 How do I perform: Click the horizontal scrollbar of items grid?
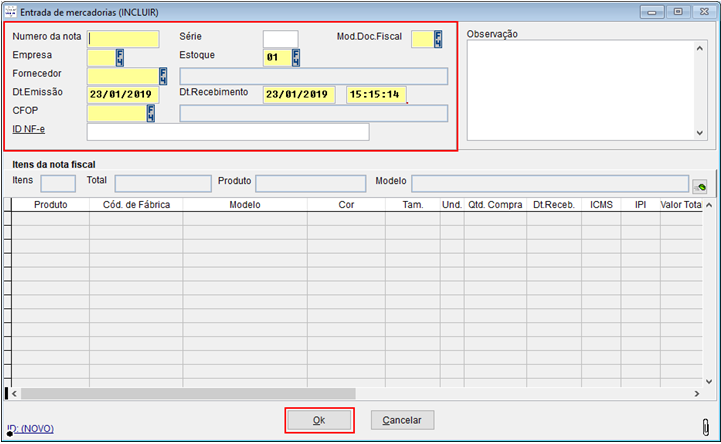pyautogui.click(x=188, y=394)
